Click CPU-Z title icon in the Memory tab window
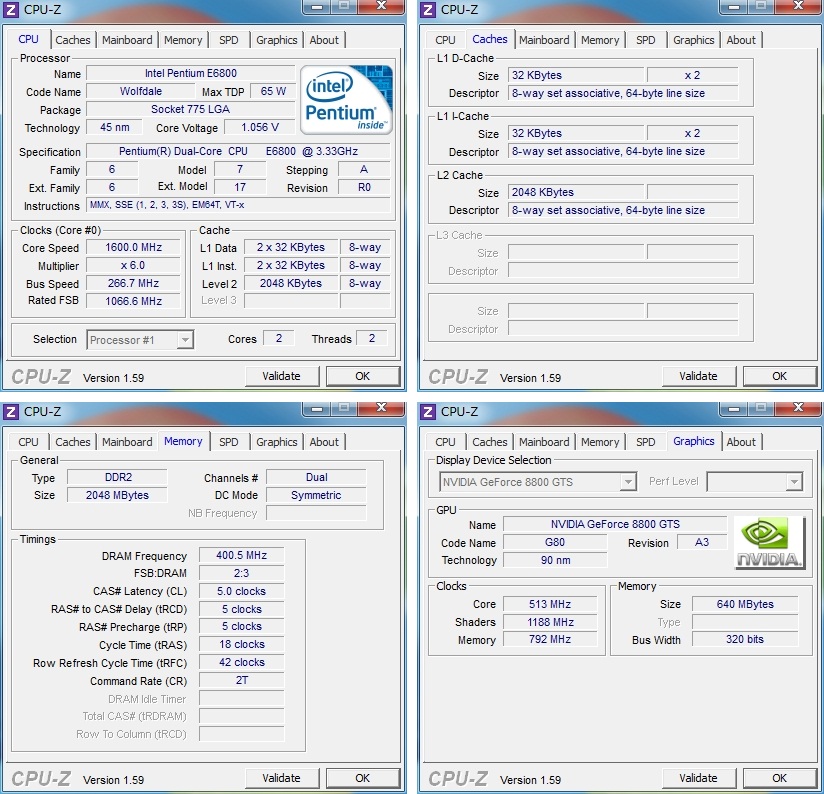This screenshot has width=824, height=794. tap(12, 411)
